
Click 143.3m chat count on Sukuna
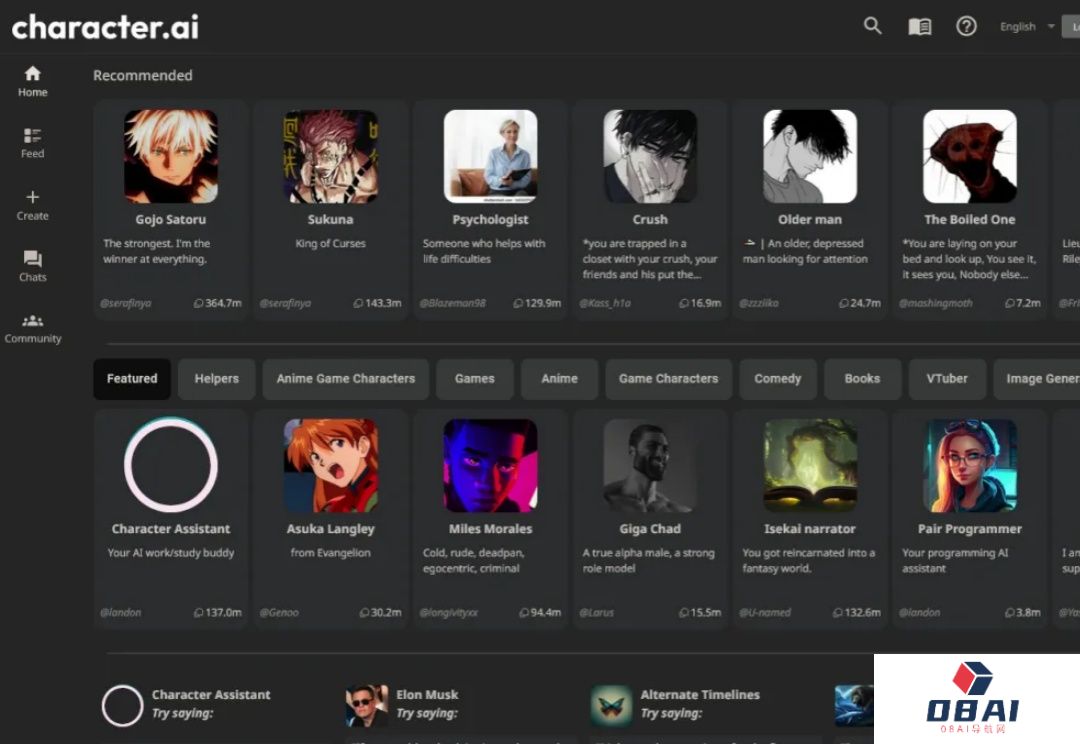tap(377, 303)
